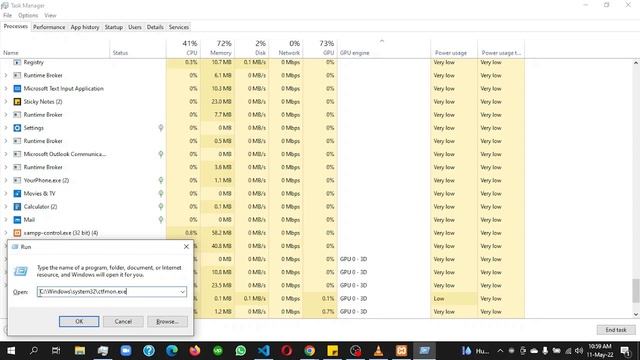
Task: Click OK in the Run dialog
Action: (x=79, y=322)
